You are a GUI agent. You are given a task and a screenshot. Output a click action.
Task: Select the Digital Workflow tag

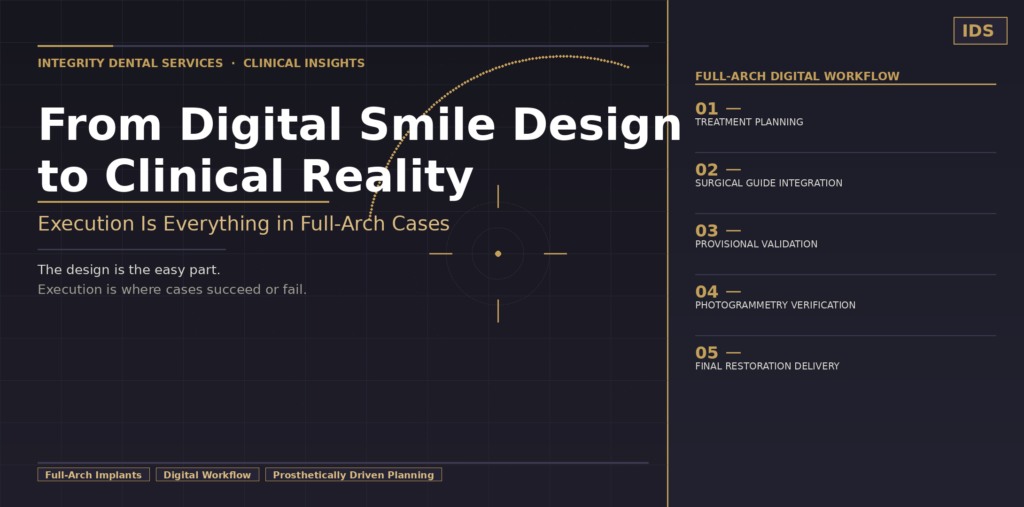coord(207,475)
